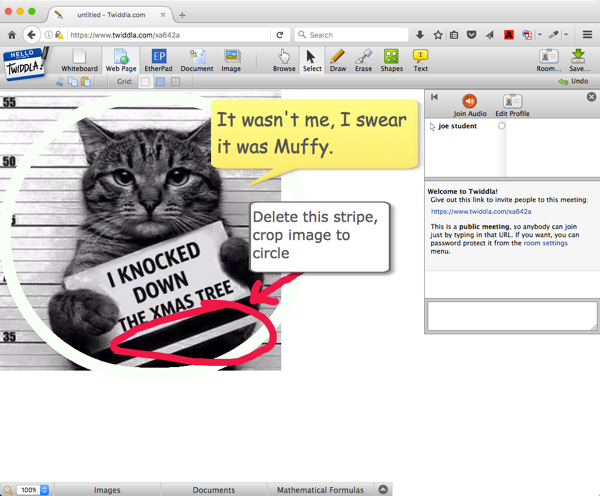Open dropdown arrow beside eyedropper icon
Screen dimensions: 600x496
tap(566, 35)
